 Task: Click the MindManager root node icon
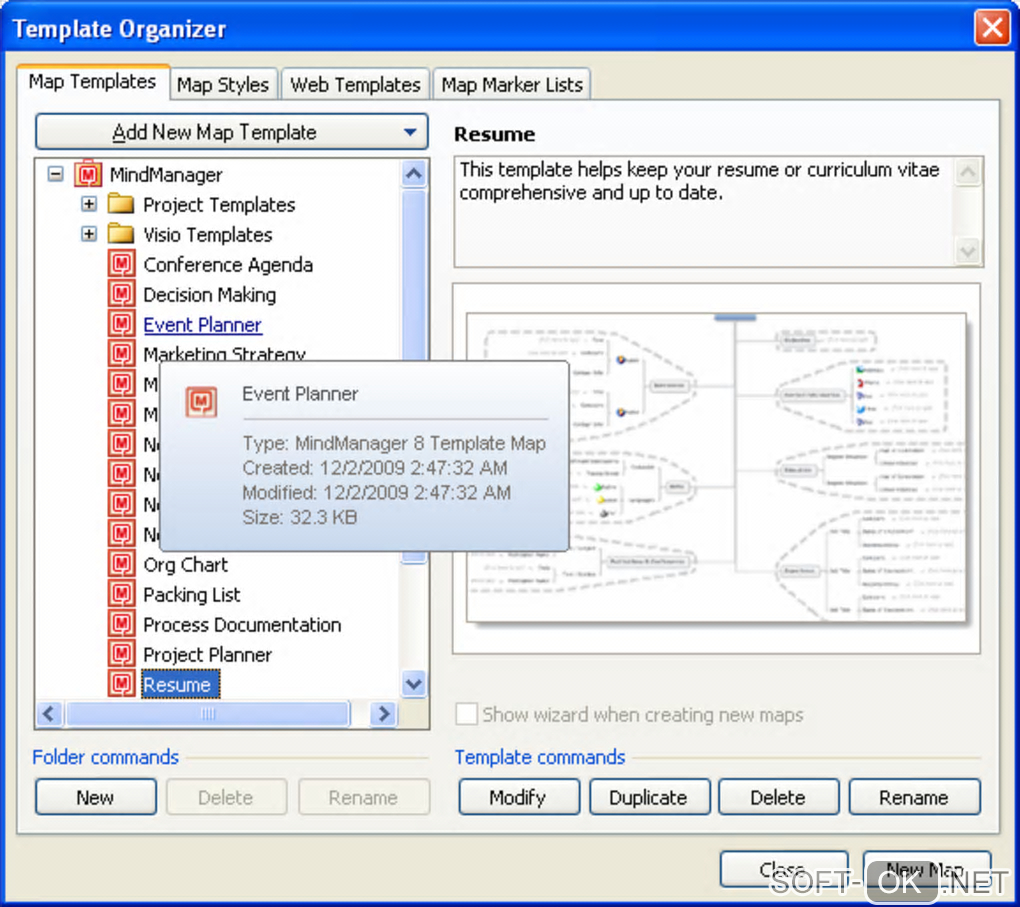(x=88, y=174)
